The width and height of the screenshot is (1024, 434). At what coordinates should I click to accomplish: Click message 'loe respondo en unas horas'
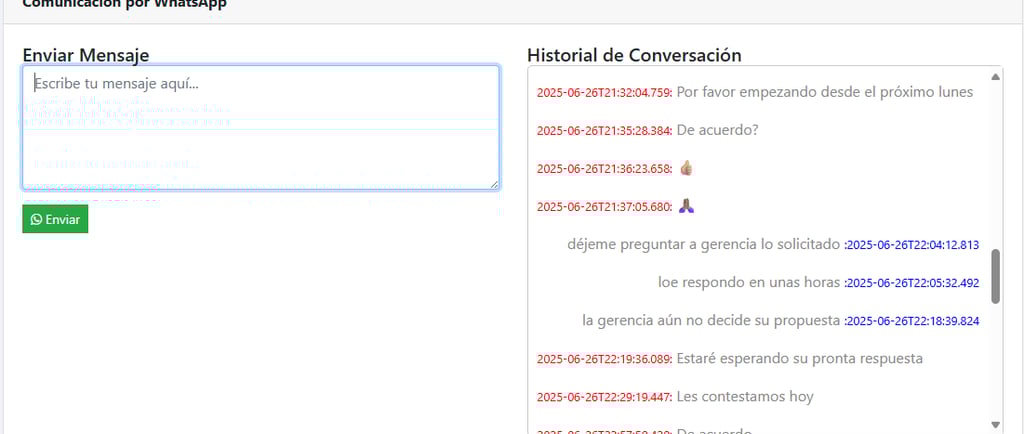749,283
